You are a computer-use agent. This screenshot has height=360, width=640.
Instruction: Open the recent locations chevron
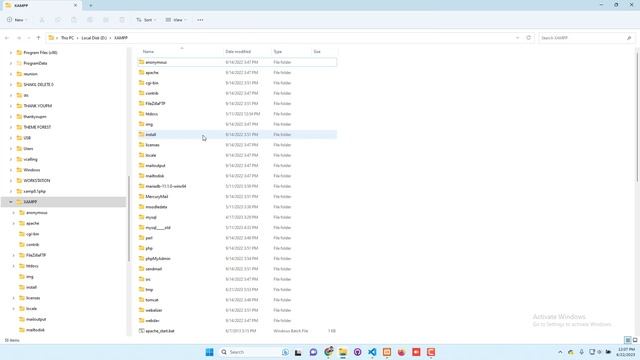(x=29, y=38)
